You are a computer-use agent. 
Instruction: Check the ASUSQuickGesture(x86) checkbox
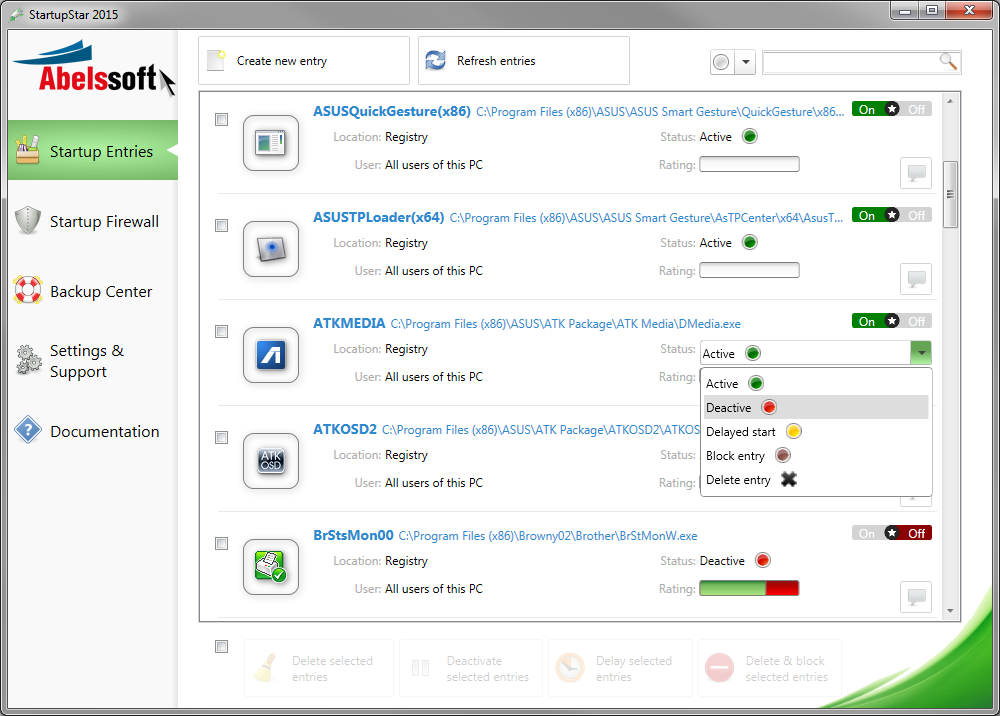(222, 120)
